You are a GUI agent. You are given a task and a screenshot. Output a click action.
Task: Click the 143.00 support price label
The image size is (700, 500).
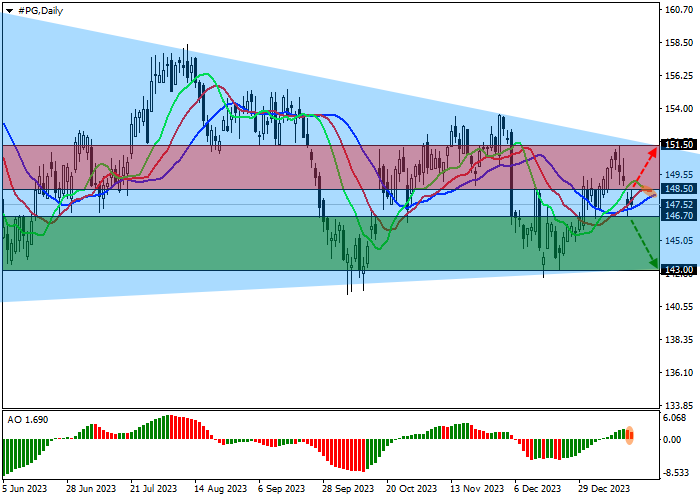678,270
